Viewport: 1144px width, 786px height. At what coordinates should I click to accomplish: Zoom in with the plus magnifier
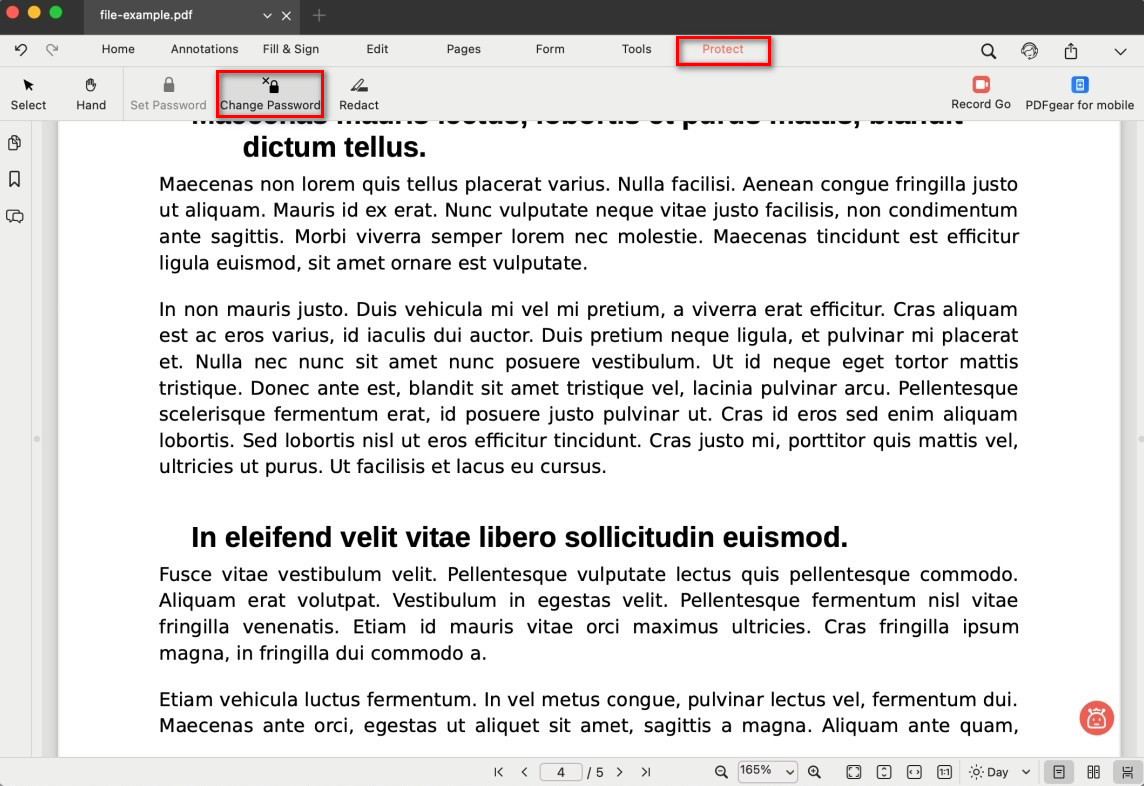click(815, 772)
